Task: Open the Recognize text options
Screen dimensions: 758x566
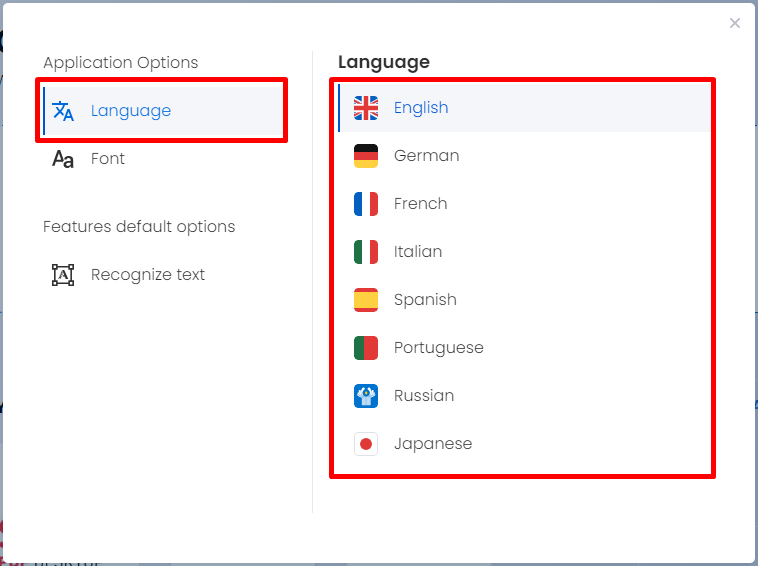Action: [163, 275]
